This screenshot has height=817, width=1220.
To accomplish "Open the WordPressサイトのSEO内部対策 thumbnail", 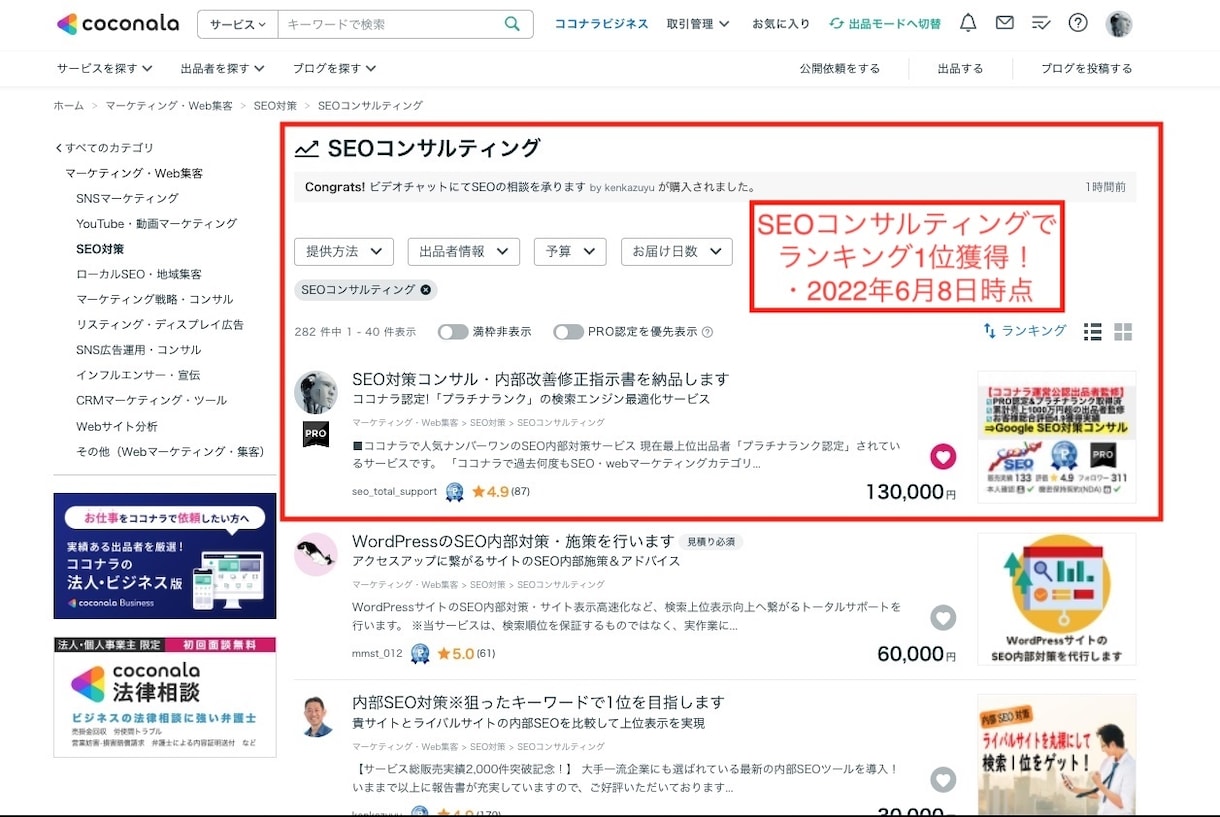I will (1057, 599).
